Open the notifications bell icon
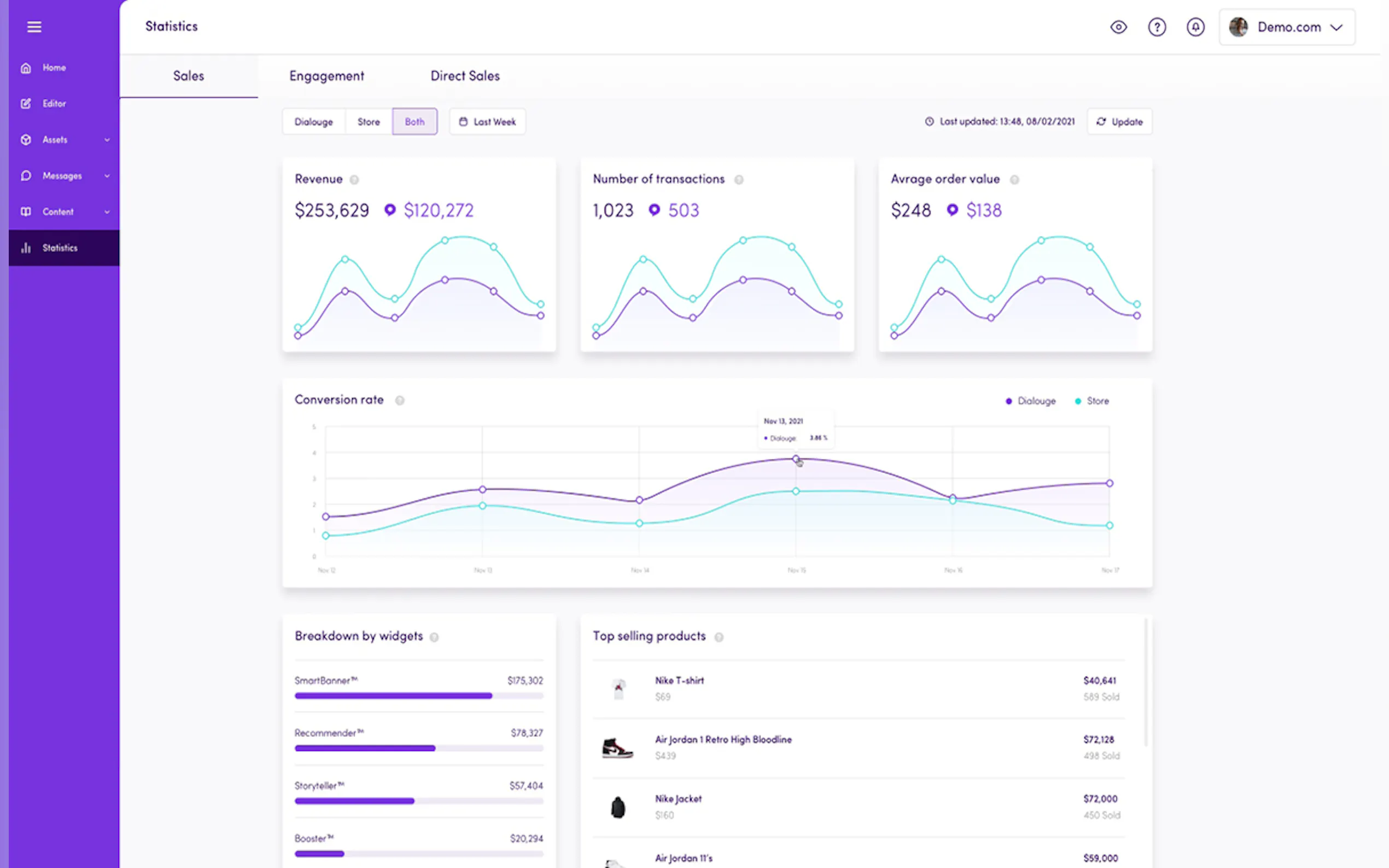Viewport: 1389px width, 868px height. 1195,27
